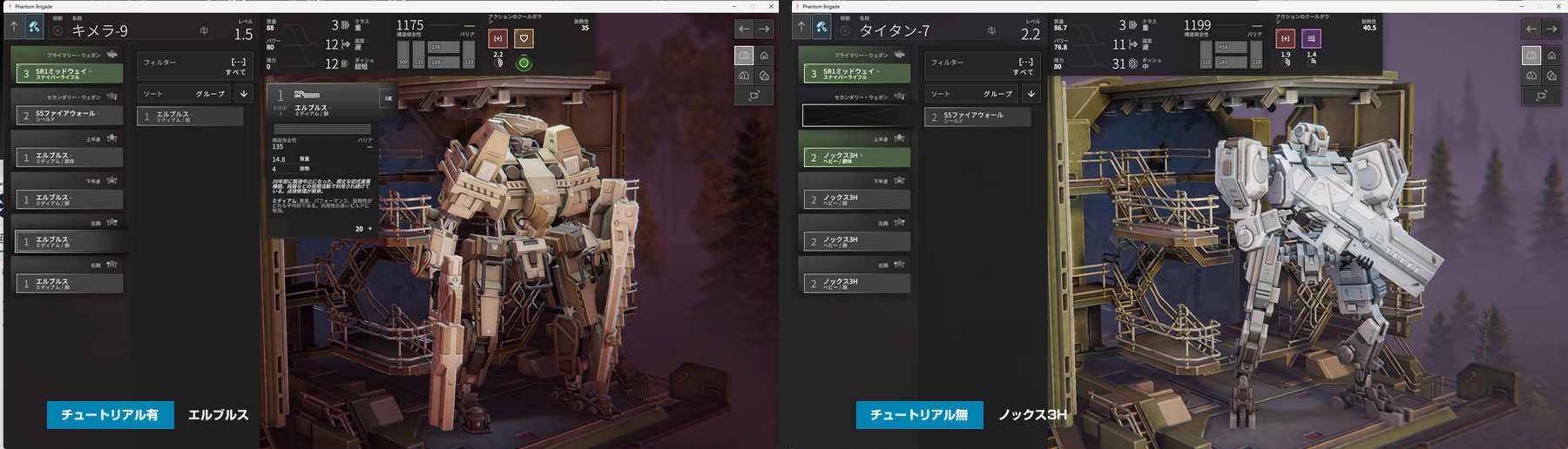Go to next unit in キメラ-9 window
This screenshot has width=1568, height=449.
[x=764, y=29]
